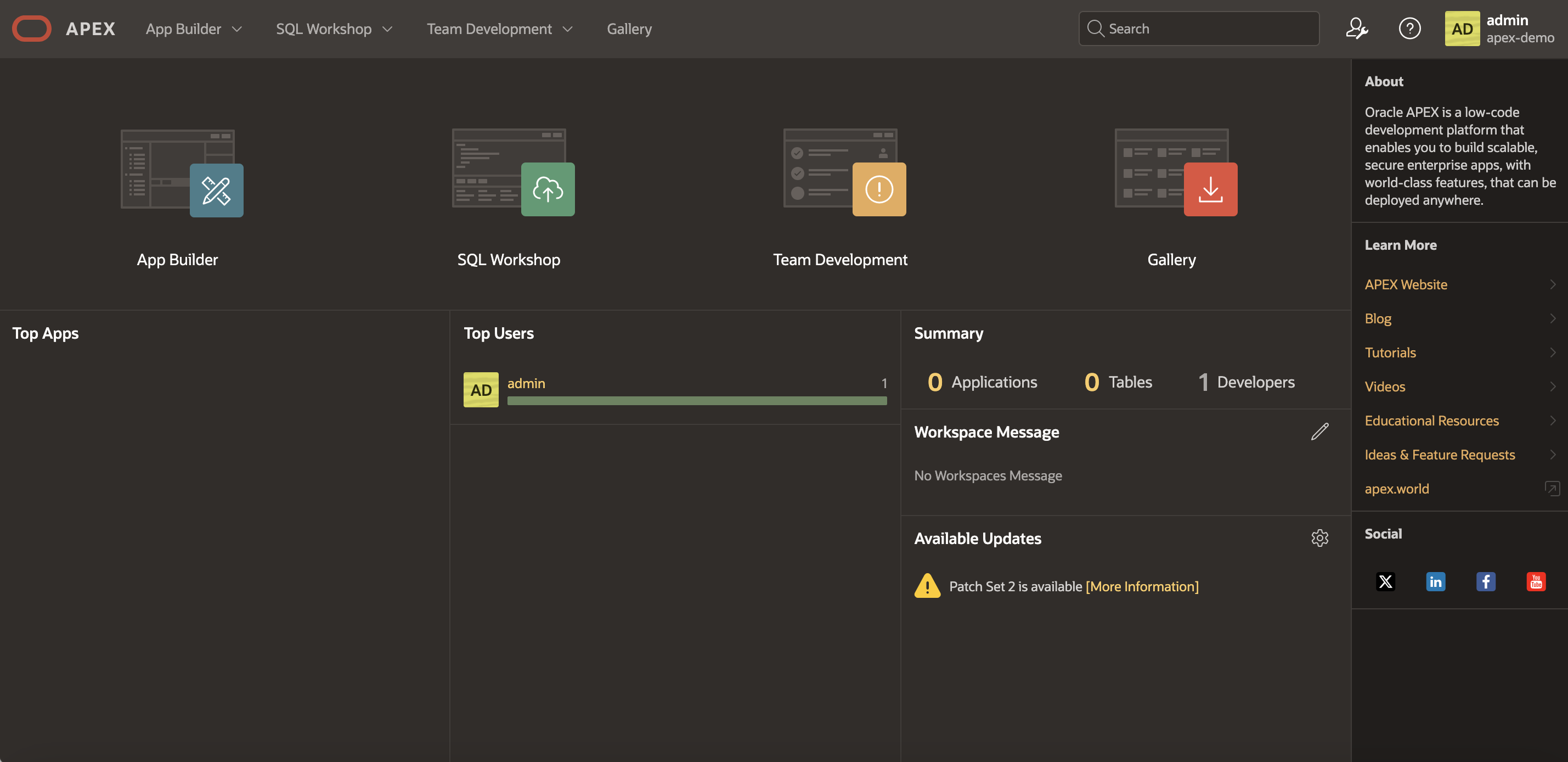Click the Administration user-wrench icon
Viewport: 1568px width, 762px height.
tap(1356, 29)
